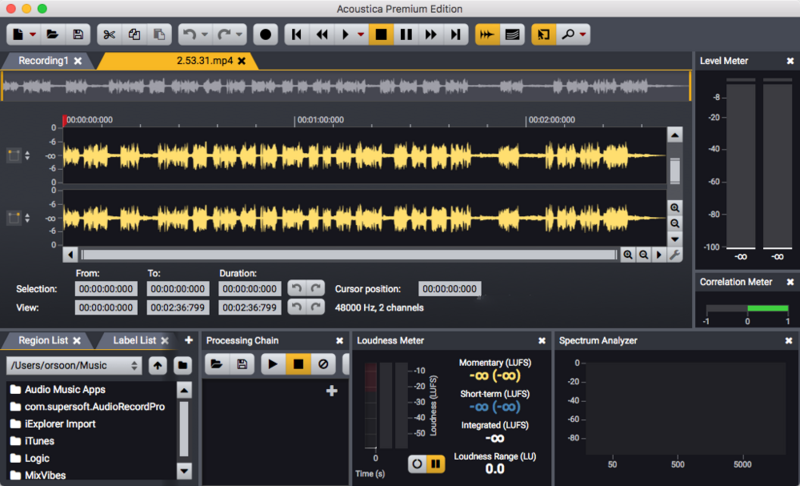Click the vertical waveform scrollbar thumb
This screenshot has width=800, height=486.
(674, 171)
